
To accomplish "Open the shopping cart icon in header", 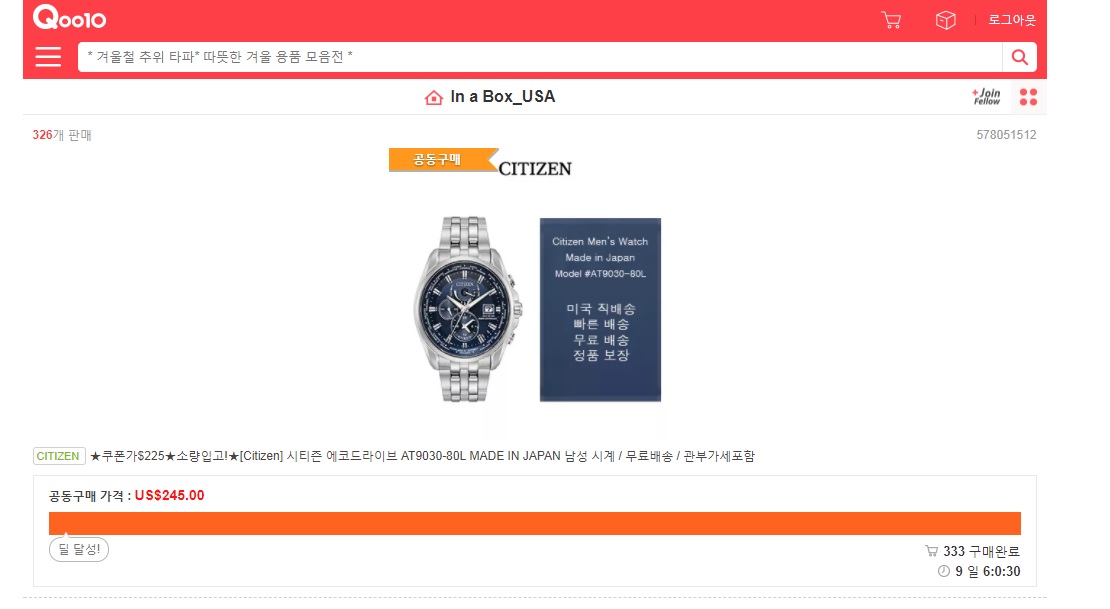I will tap(891, 20).
